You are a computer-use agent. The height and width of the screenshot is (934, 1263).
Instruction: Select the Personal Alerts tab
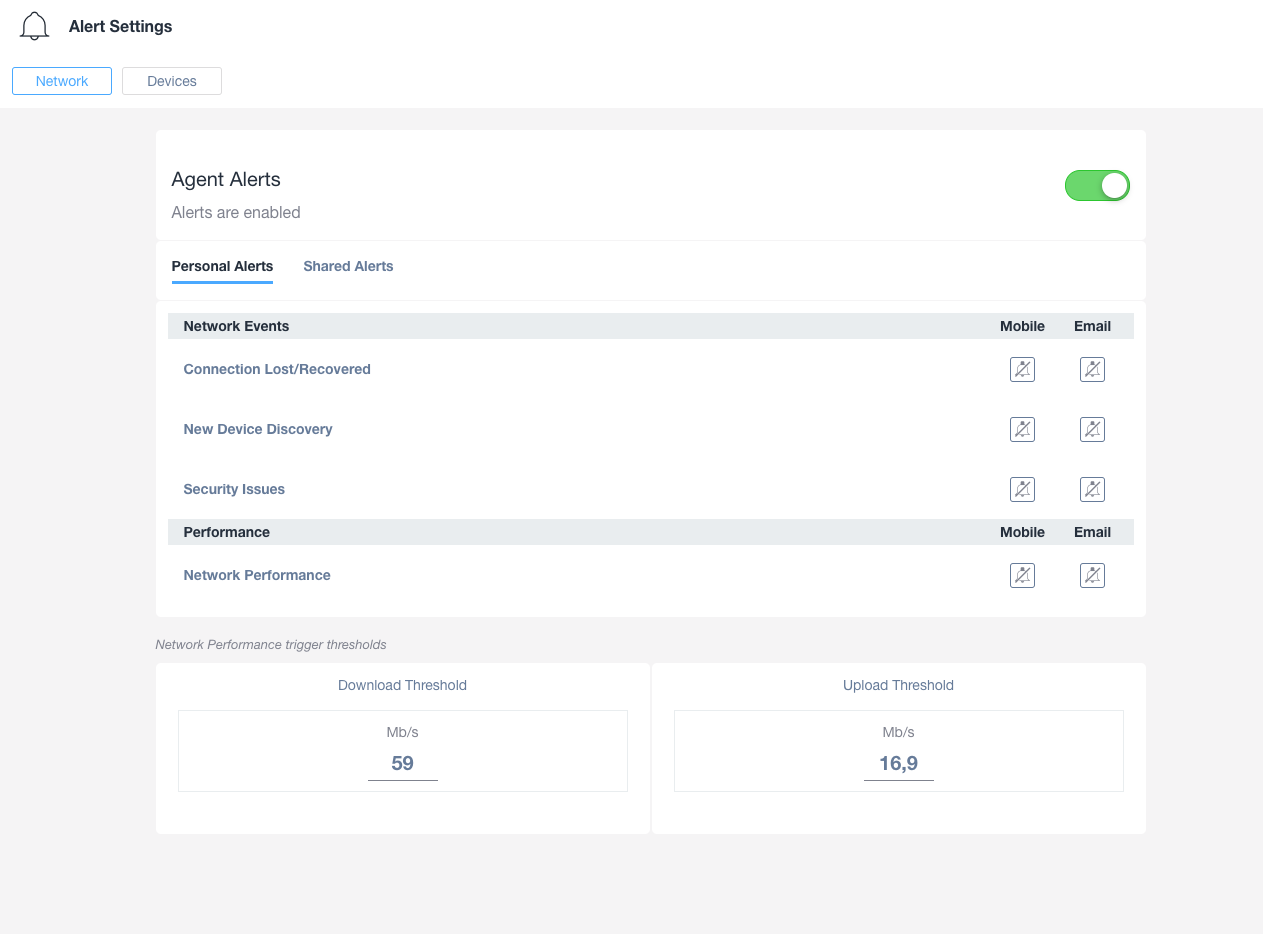[222, 266]
